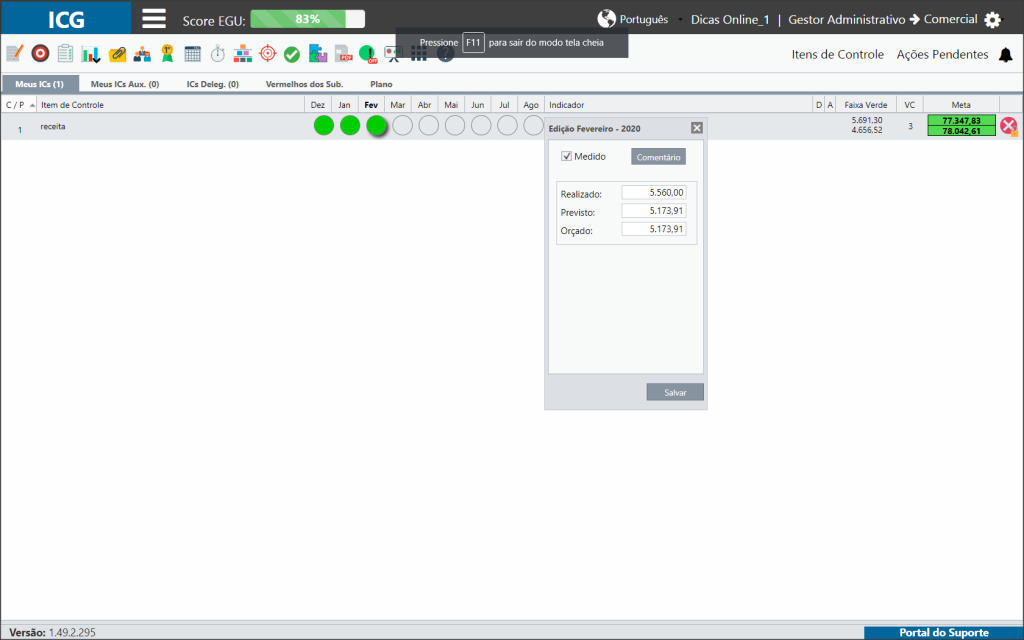This screenshot has height=640, width=1024.
Task: Click the Item de Controle column header
Action: pos(170,104)
